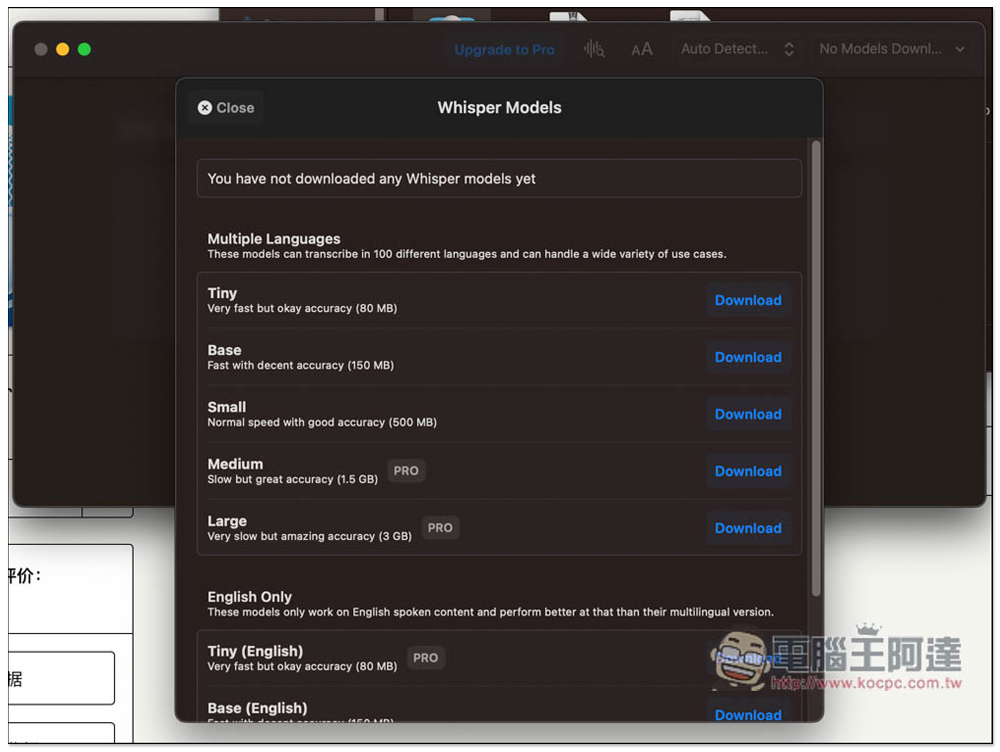
Task: Click the 'Tiny' model row name
Action: pyautogui.click(x=222, y=293)
